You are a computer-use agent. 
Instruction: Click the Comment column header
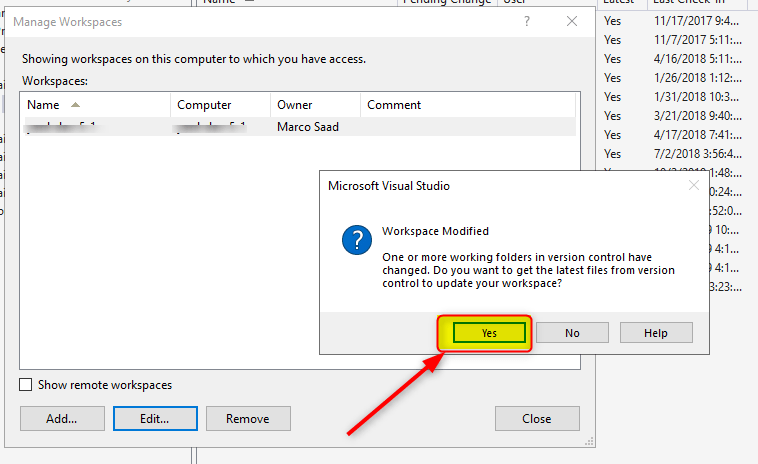394,105
